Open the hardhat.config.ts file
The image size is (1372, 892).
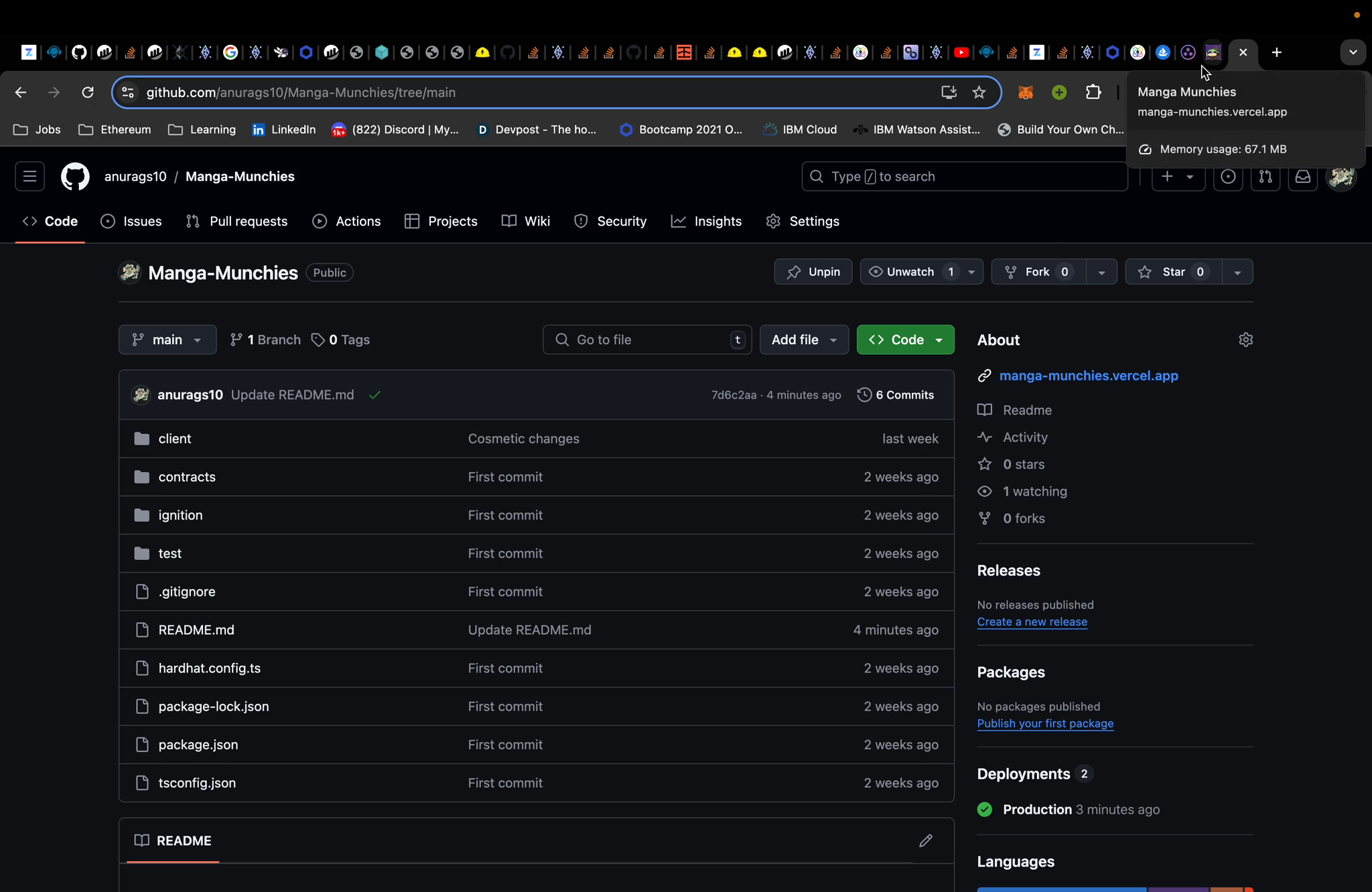click(210, 668)
